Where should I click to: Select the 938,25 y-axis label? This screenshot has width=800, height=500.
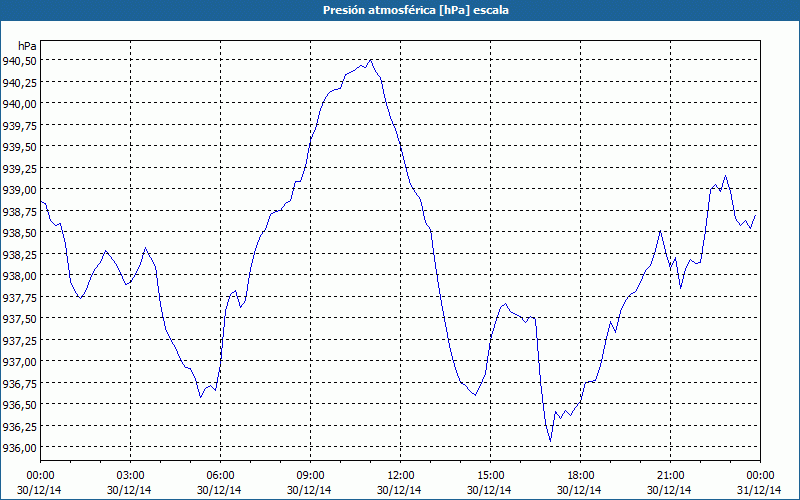[19, 254]
